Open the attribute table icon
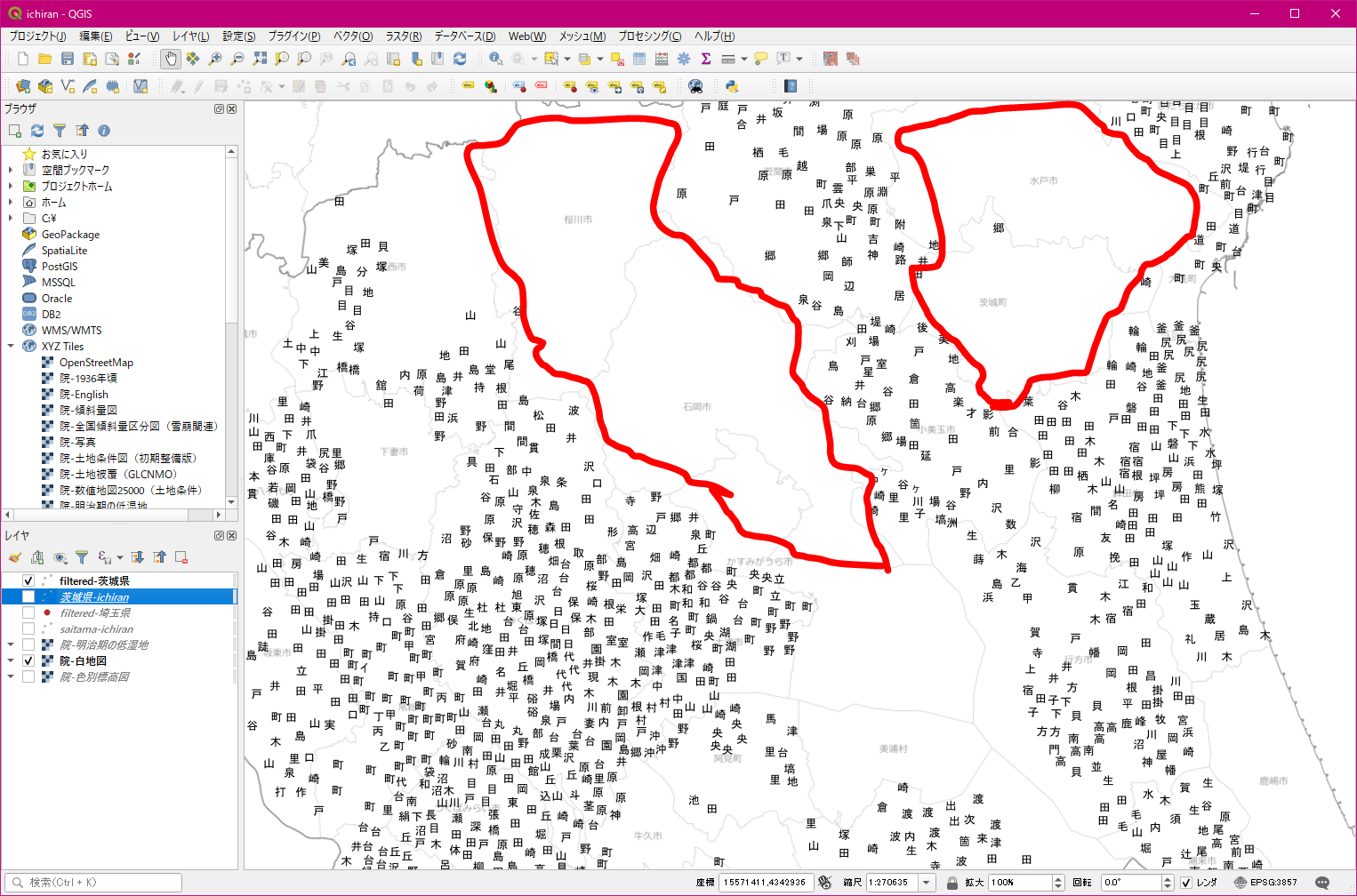Image resolution: width=1357 pixels, height=896 pixels. point(639,59)
